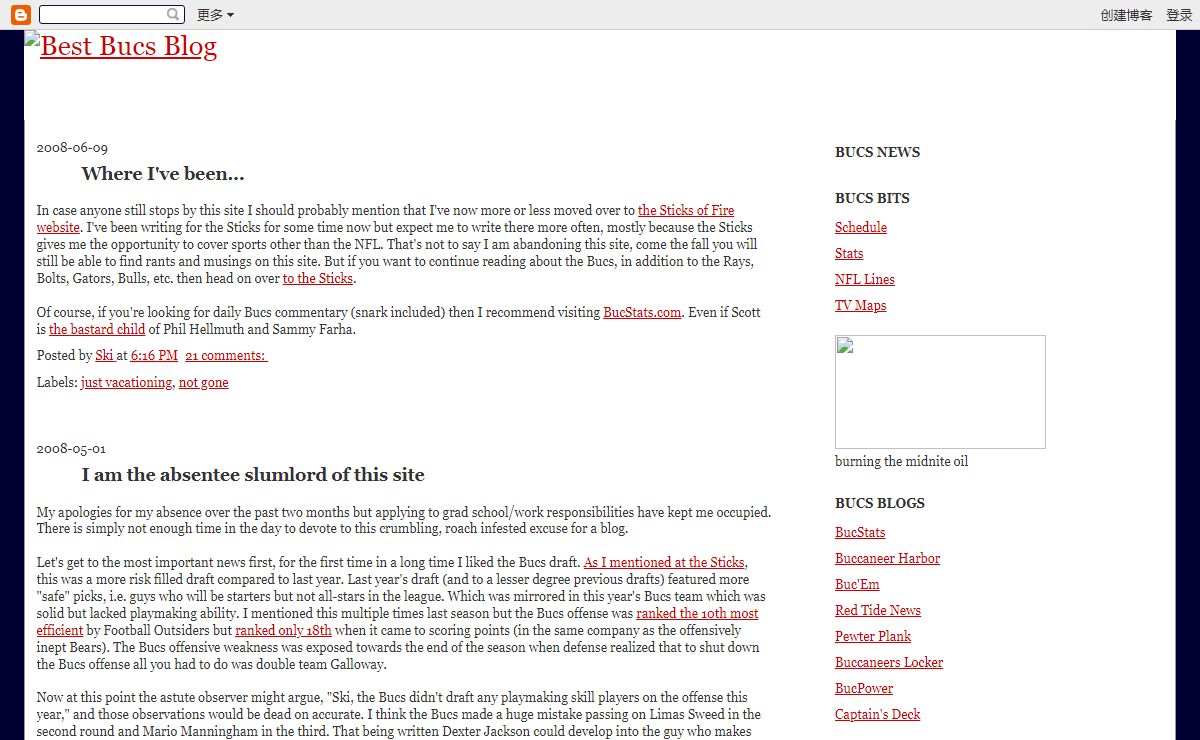Open the Red Tide News link
Image resolution: width=1200 pixels, height=740 pixels.
(878, 610)
